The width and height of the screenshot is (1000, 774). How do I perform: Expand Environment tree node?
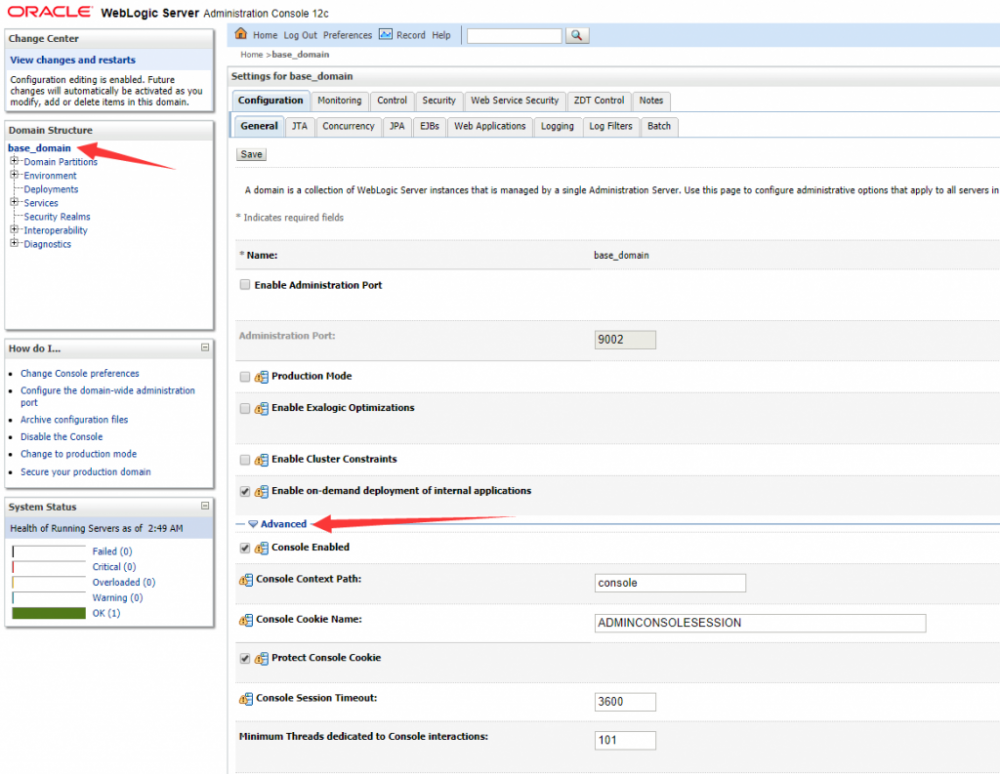14,175
